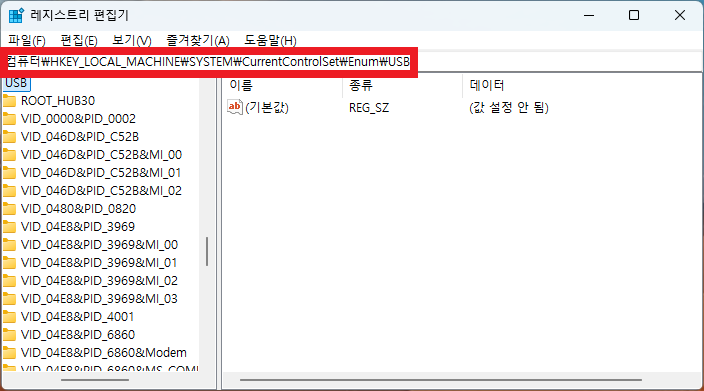Click folder icon of VID_046D&PID_C52B
The width and height of the screenshot is (704, 391).
(x=9, y=136)
